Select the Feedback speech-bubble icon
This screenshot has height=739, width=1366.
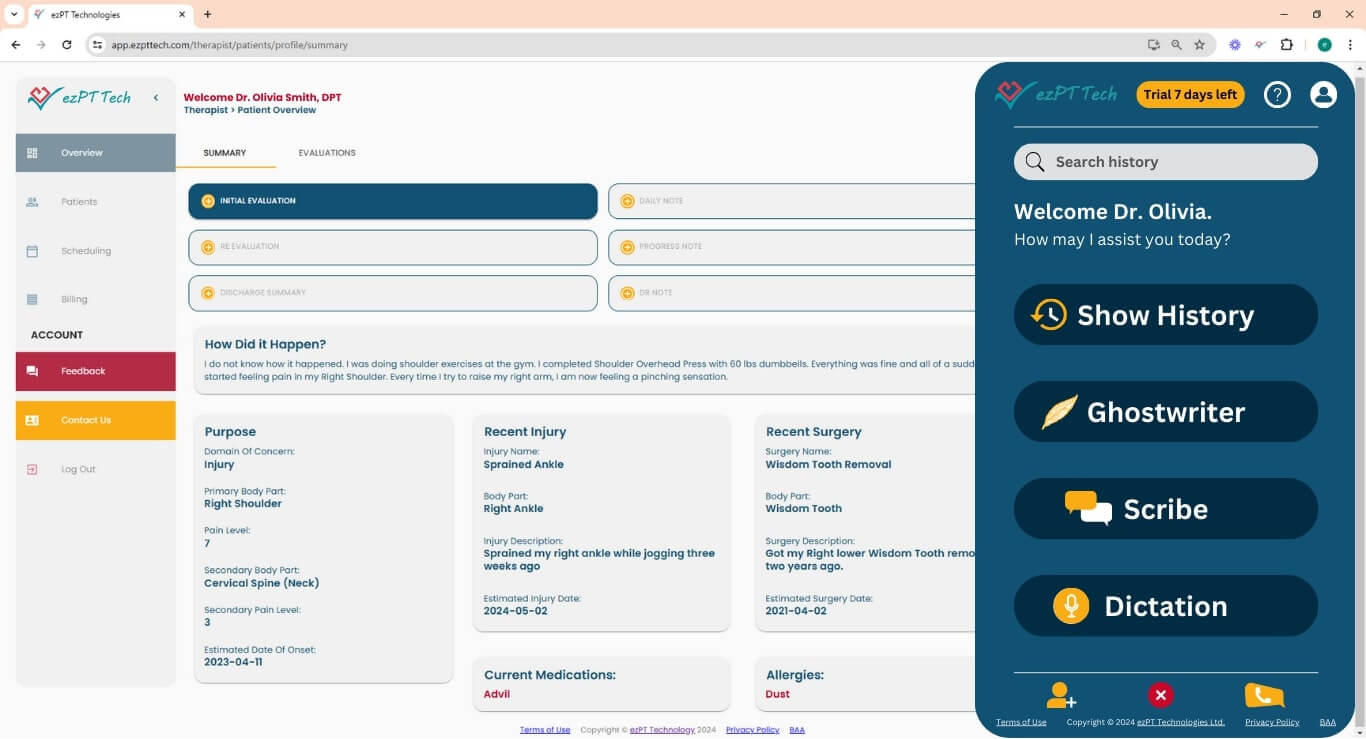tap(34, 370)
